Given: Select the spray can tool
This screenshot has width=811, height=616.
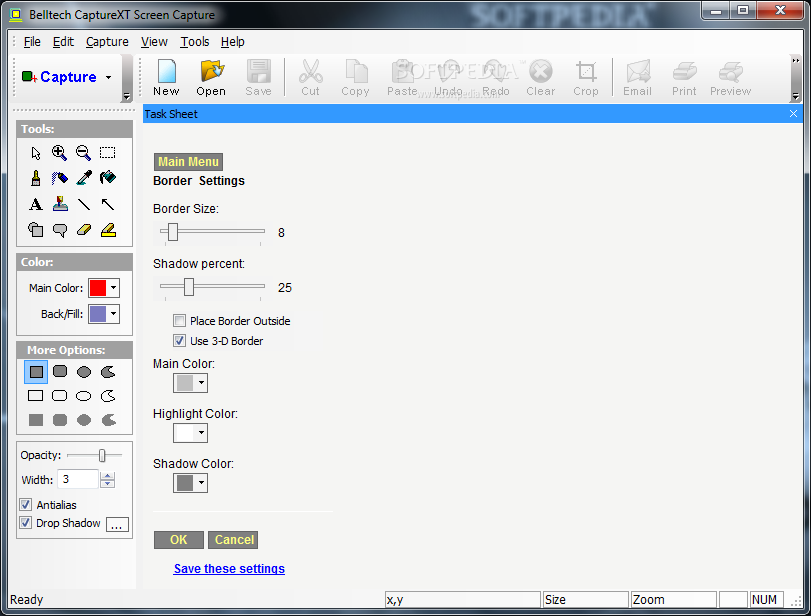Looking at the screenshot, I should pos(59,178).
